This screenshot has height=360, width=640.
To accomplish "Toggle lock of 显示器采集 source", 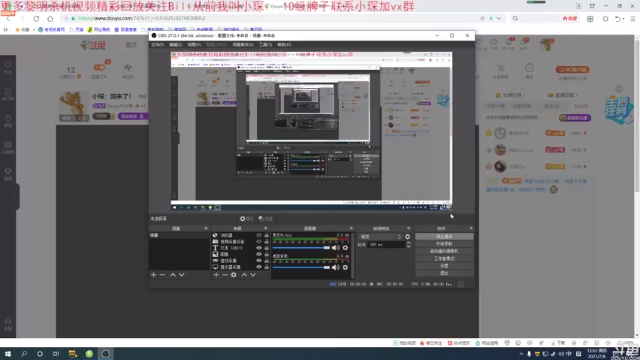I will pos(267,267).
